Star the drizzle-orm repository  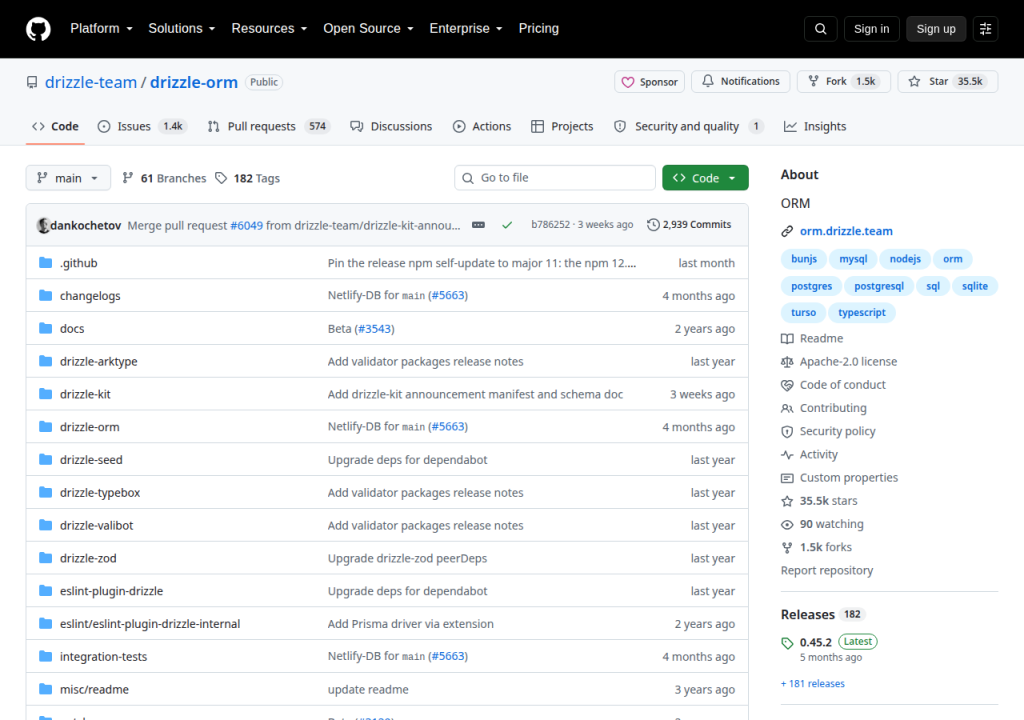(948, 82)
